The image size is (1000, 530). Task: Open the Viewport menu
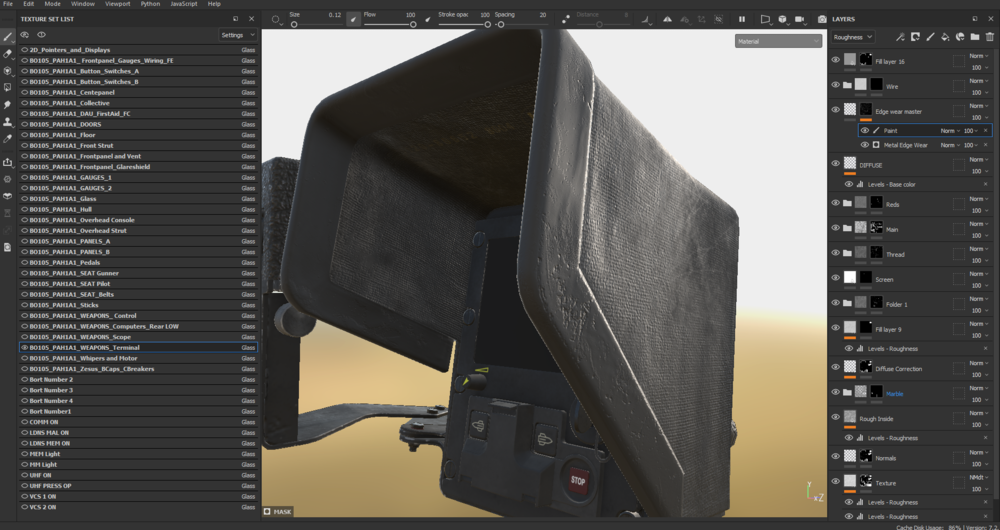(117, 4)
